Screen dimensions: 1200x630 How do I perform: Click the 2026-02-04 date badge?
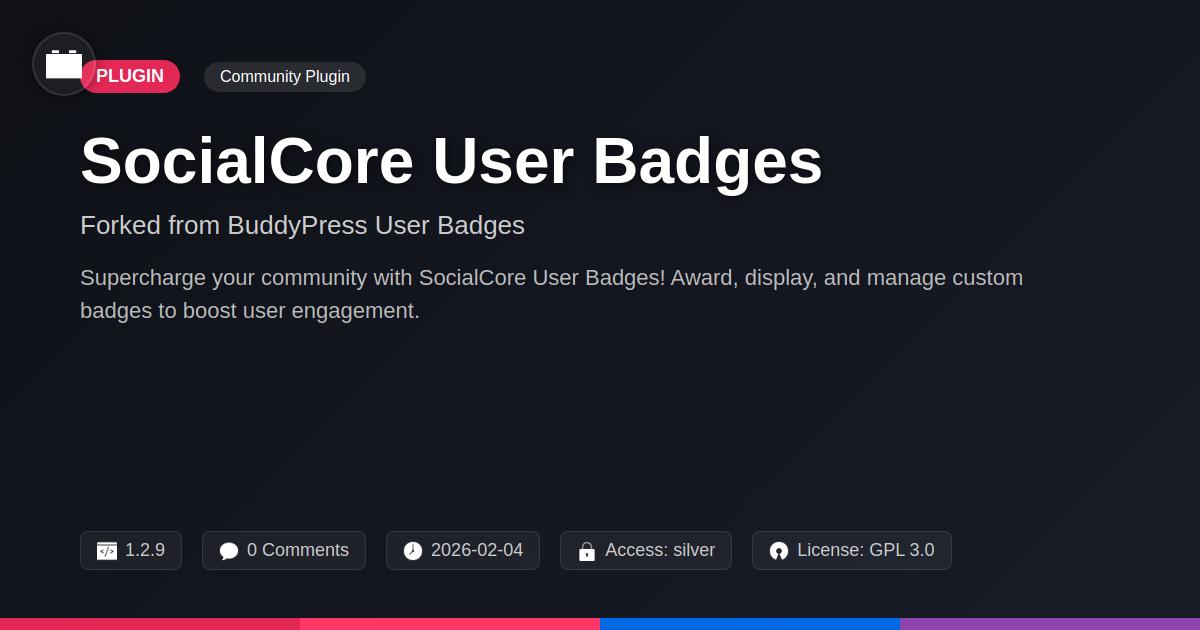point(463,550)
